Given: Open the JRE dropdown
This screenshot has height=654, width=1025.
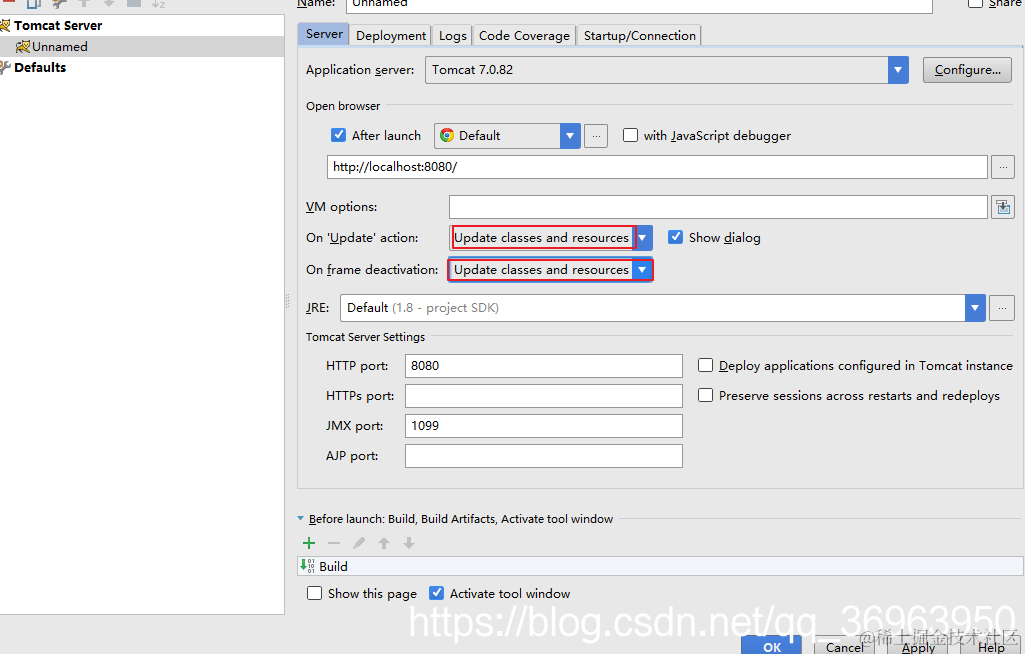Looking at the screenshot, I should (975, 308).
